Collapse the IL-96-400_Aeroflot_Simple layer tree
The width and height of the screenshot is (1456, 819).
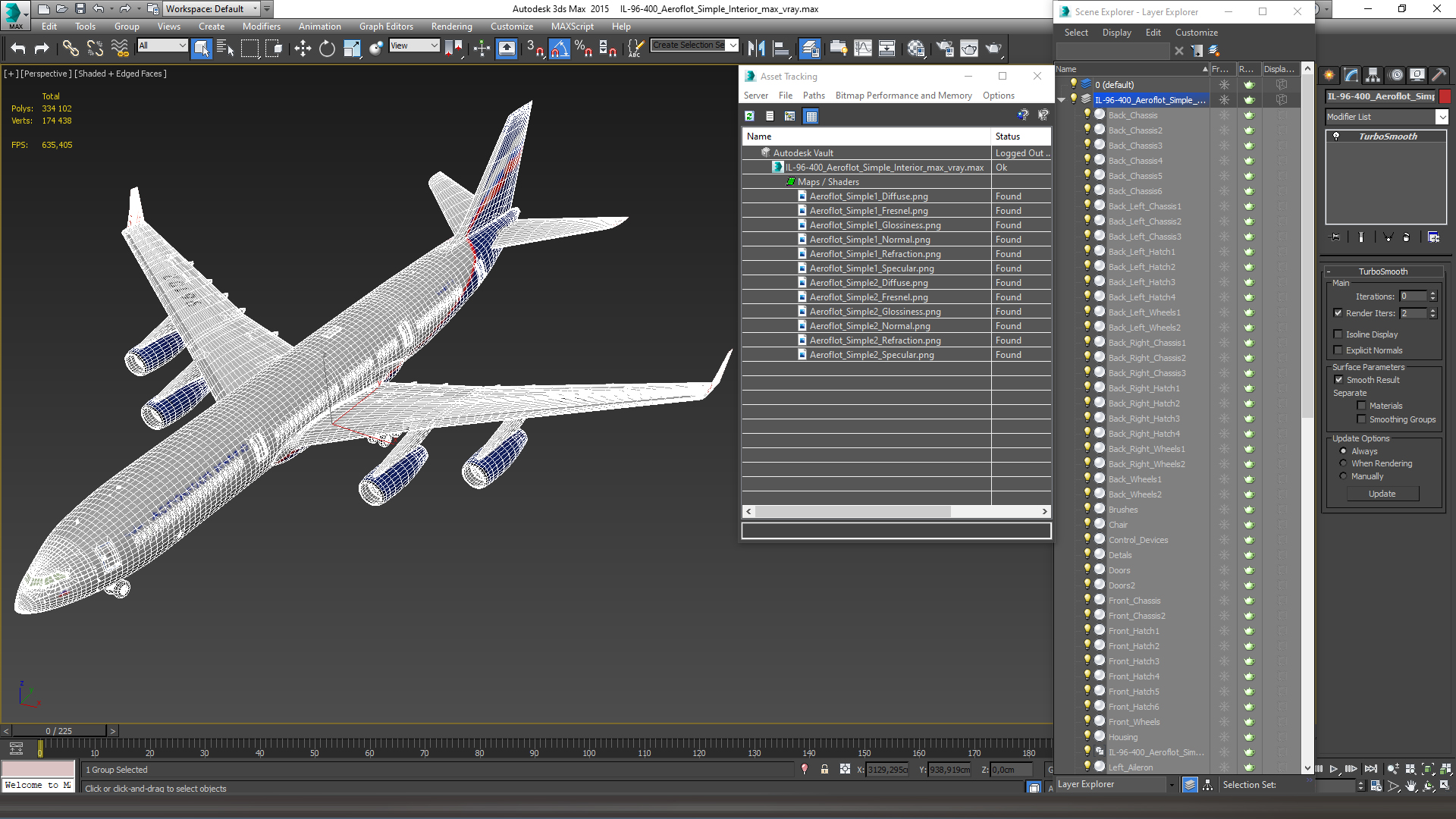(x=1062, y=100)
